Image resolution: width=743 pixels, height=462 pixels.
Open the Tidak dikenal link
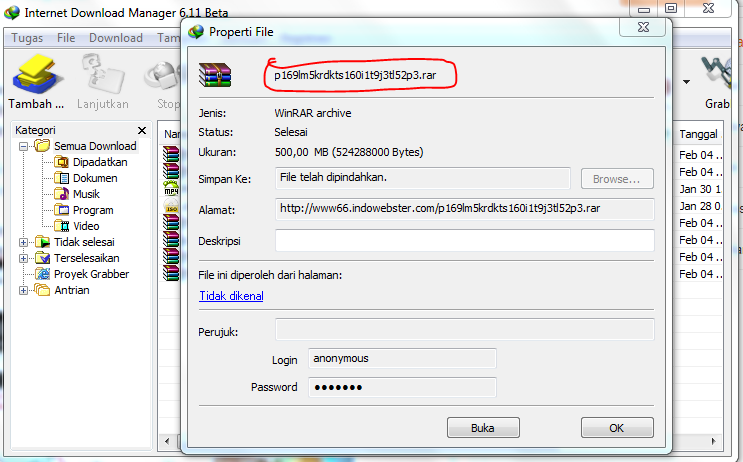231,296
